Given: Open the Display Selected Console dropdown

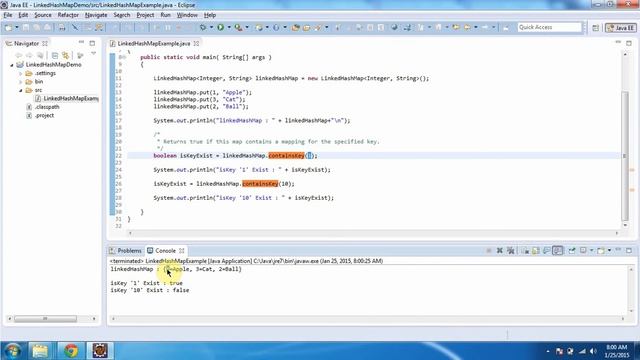Looking at the screenshot, I should (x=591, y=251).
